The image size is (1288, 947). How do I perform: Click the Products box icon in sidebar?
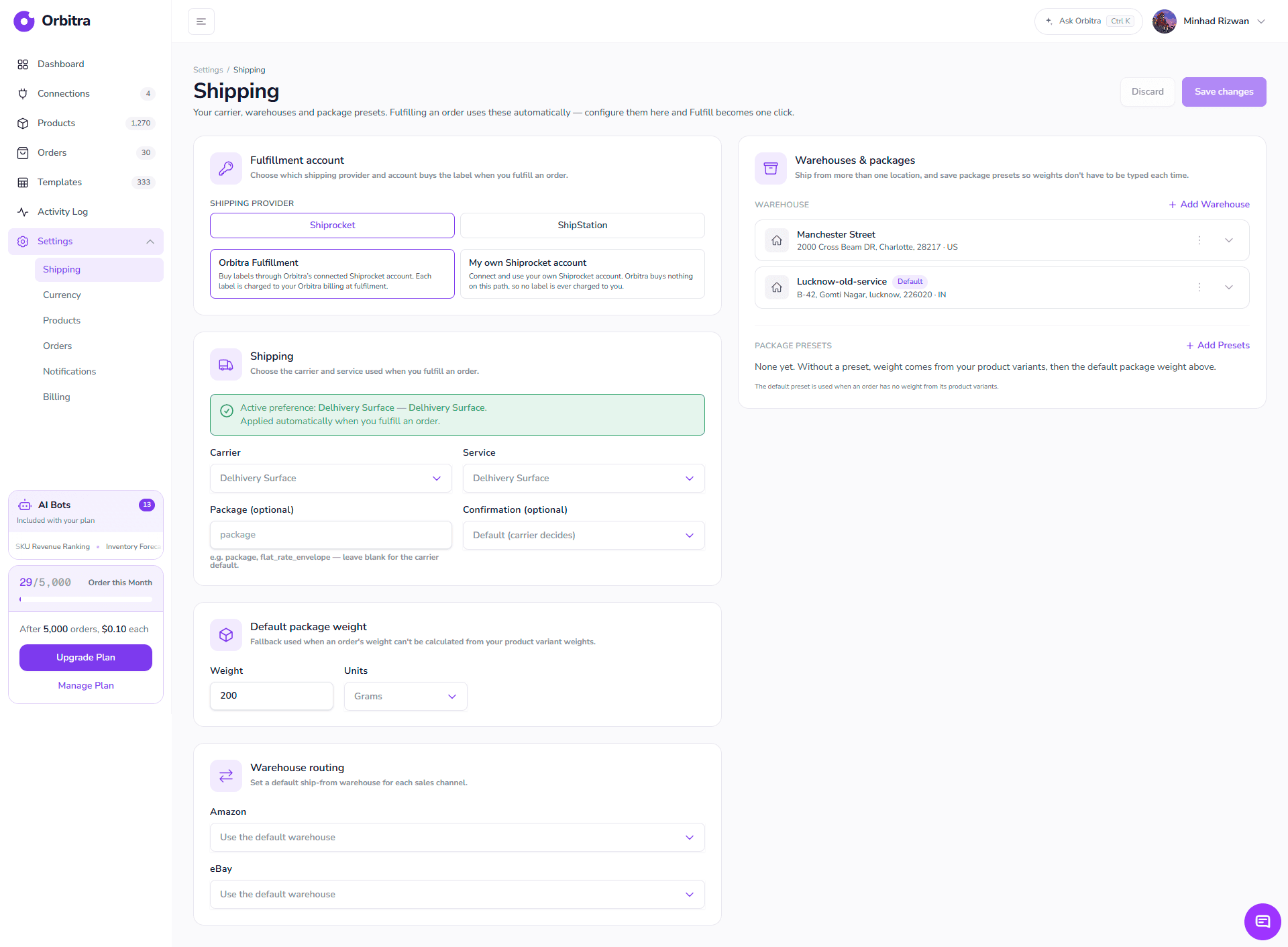23,123
